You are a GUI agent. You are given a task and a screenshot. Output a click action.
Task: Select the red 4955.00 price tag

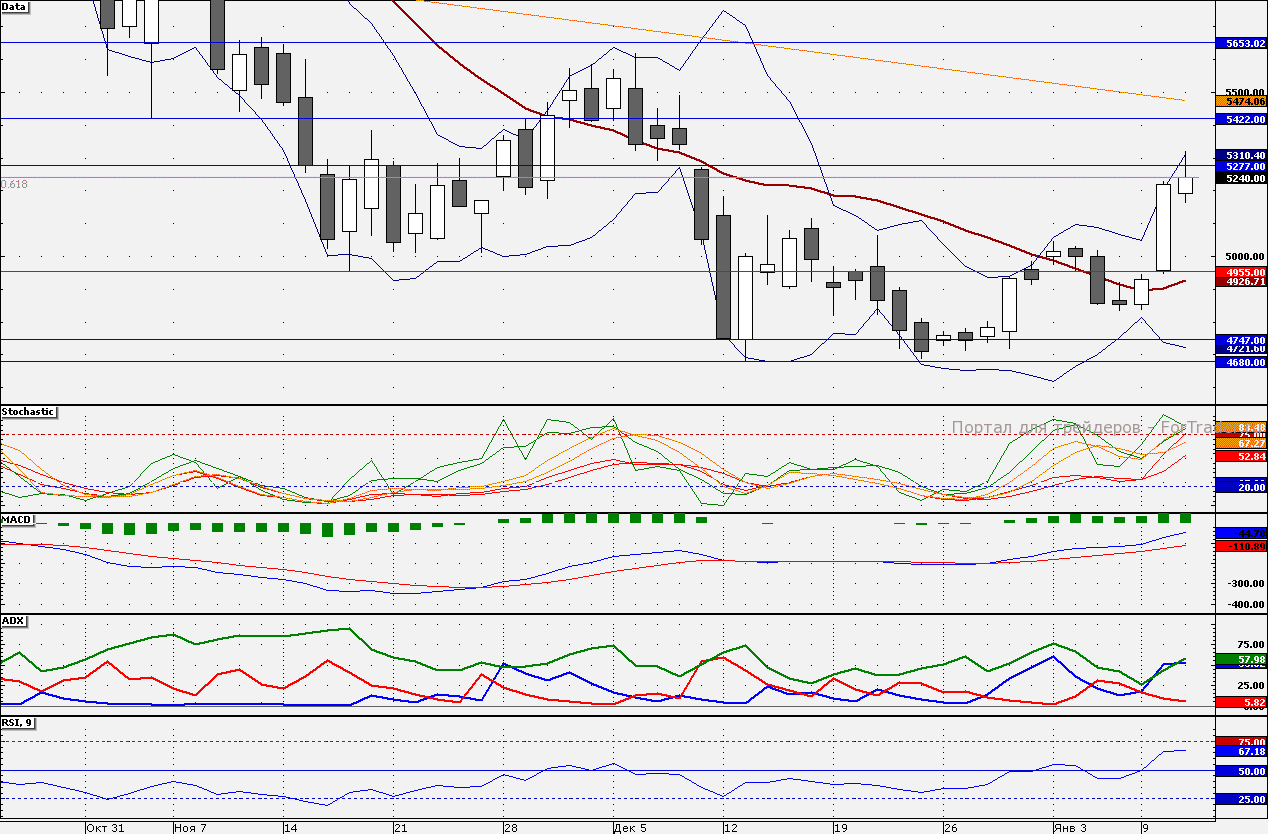1240,271
